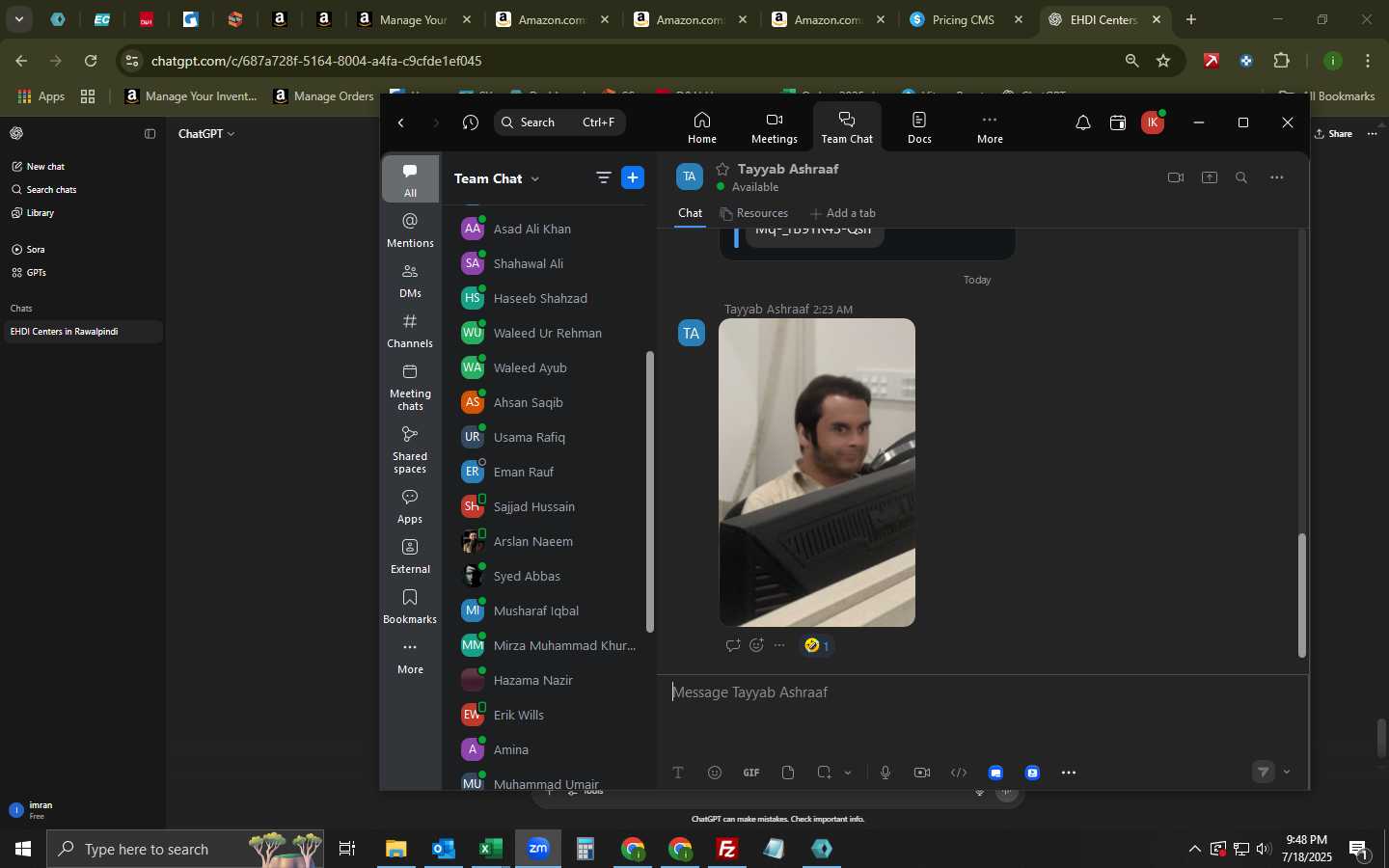Open Zoom notifications bell
This screenshot has width=1389, height=868.
click(1083, 122)
